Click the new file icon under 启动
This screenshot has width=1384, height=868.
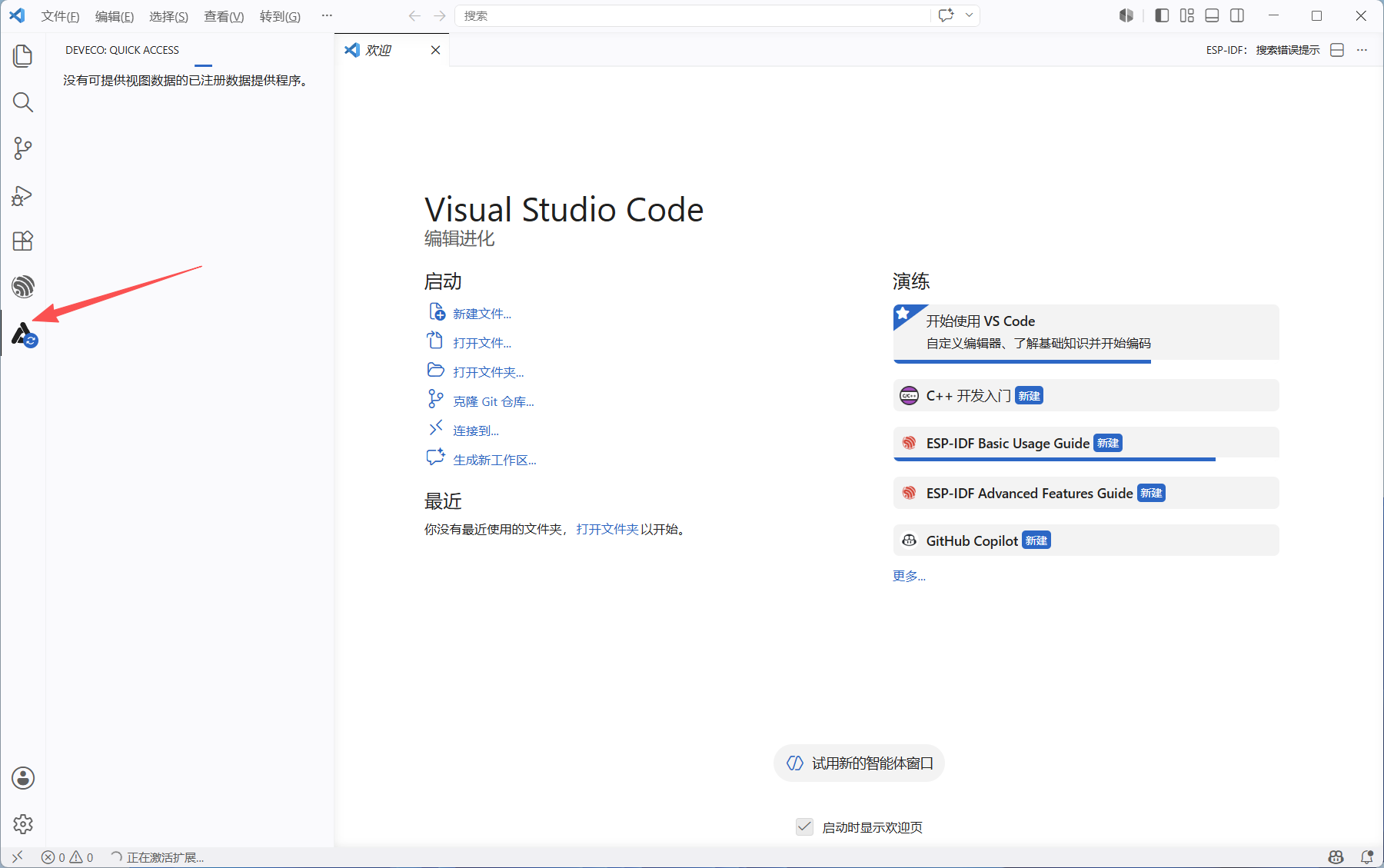click(437, 312)
